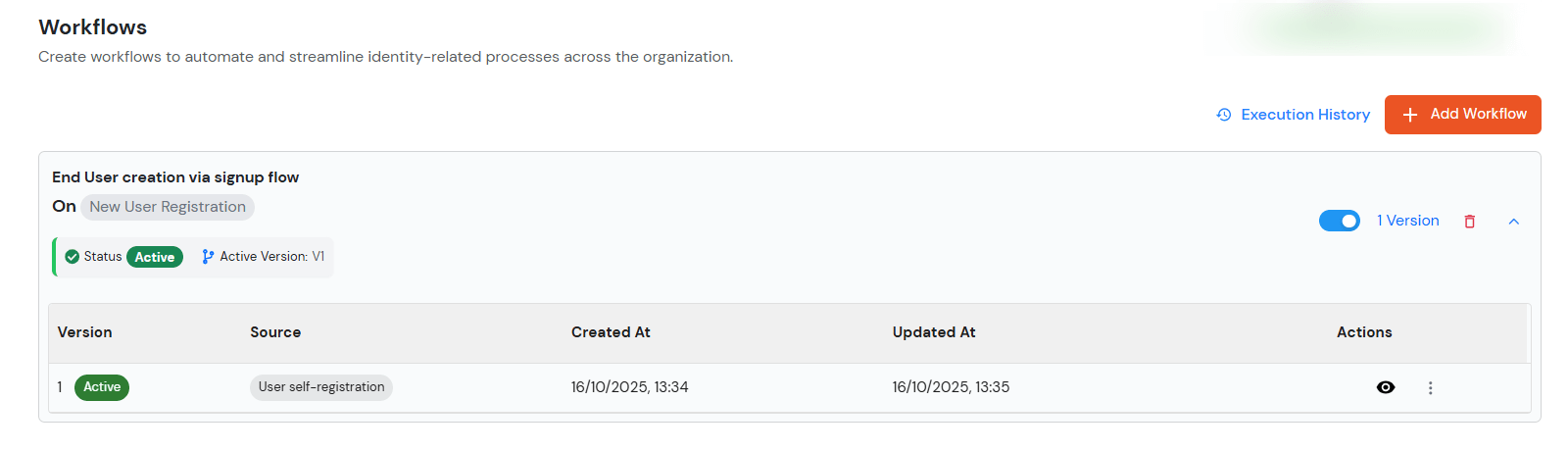Click the Active Version branch icon

(208, 257)
